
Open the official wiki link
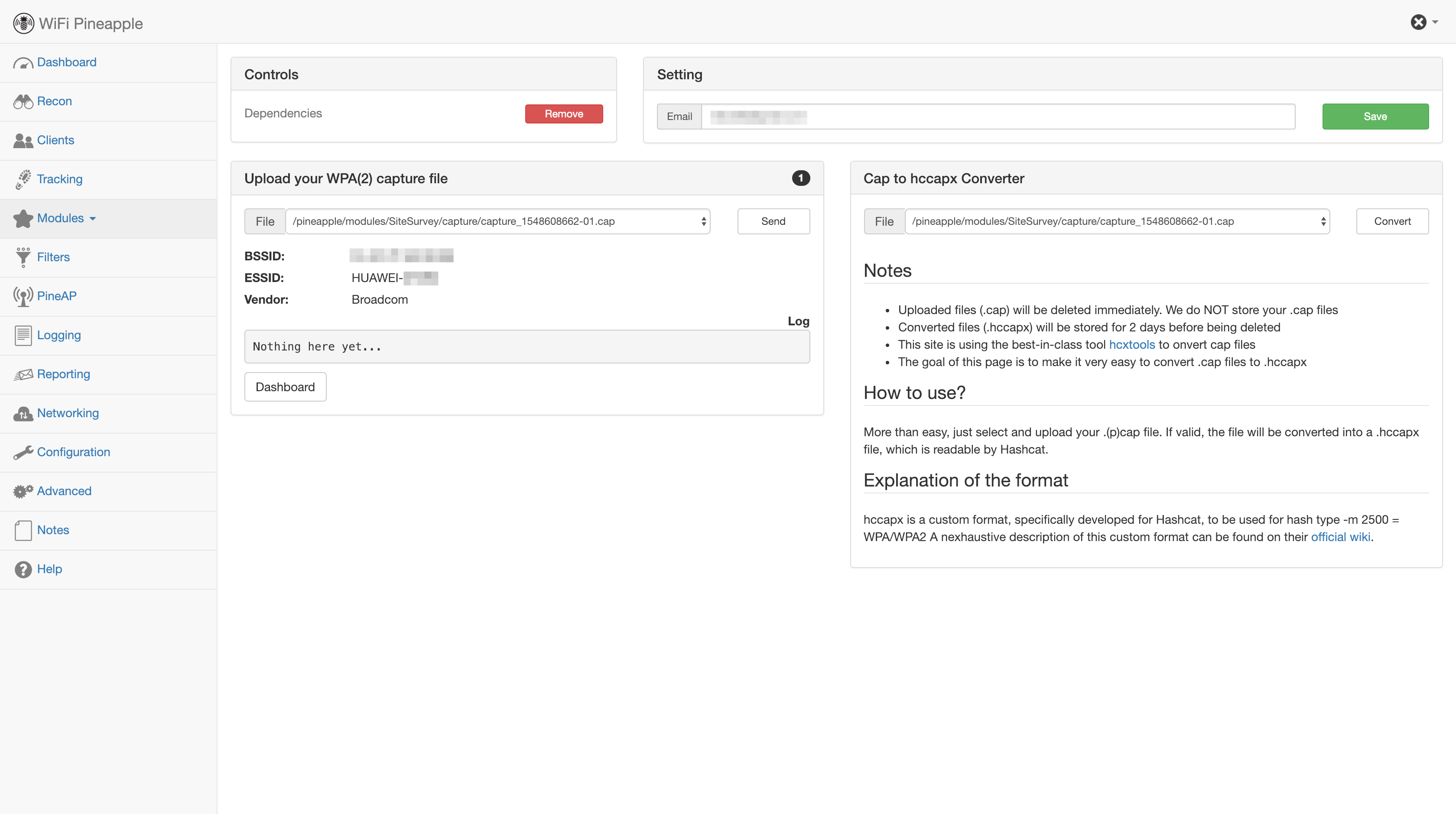click(1340, 537)
